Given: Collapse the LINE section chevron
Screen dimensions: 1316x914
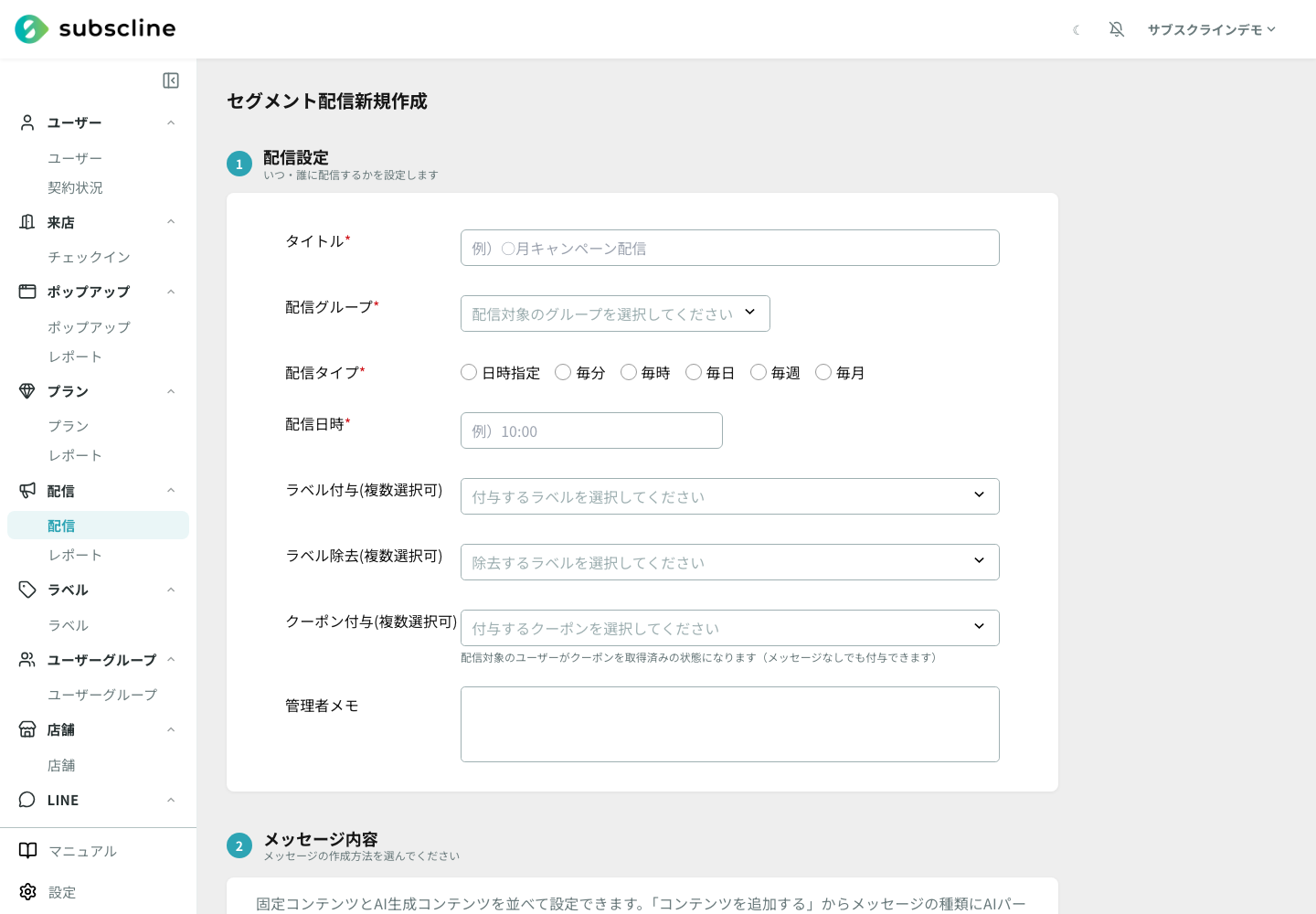Looking at the screenshot, I should pos(171,800).
